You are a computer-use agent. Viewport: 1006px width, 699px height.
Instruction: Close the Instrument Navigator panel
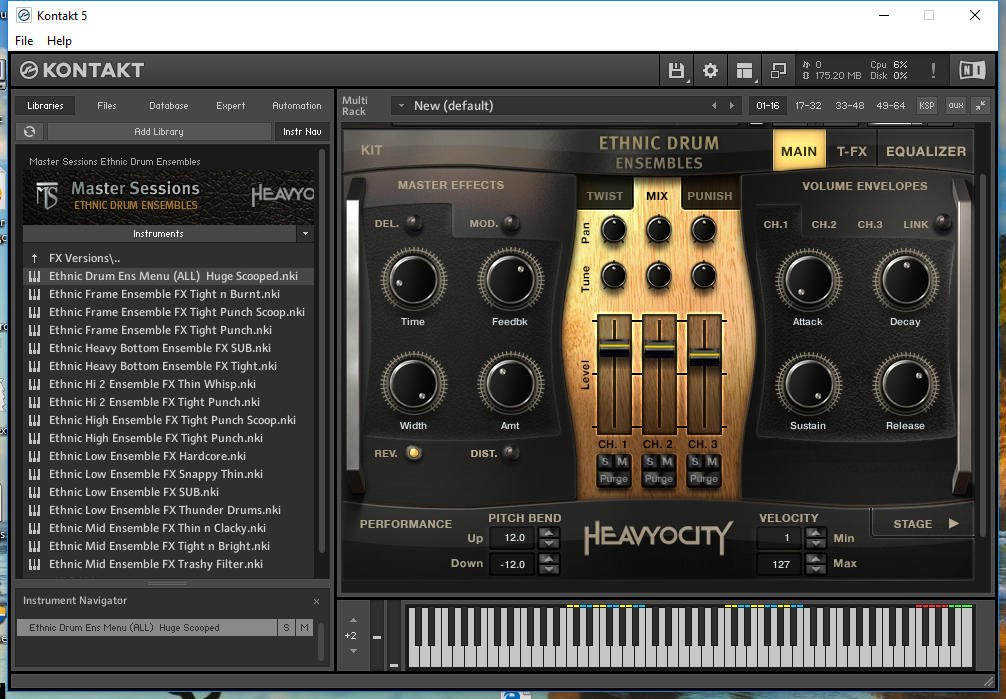click(316, 601)
